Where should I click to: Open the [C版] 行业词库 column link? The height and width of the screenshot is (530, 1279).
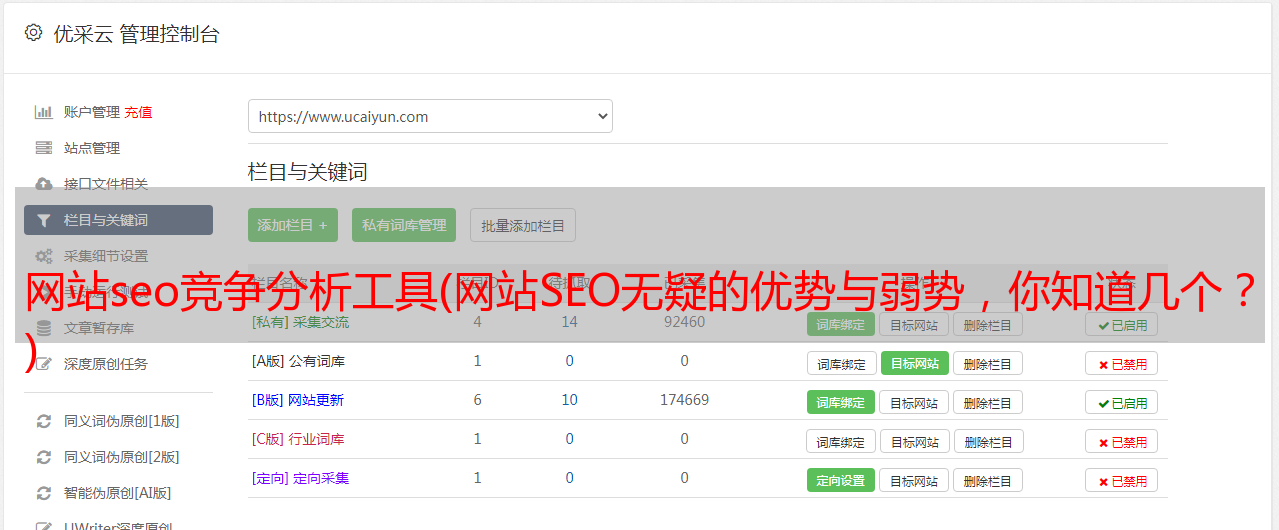(298, 439)
